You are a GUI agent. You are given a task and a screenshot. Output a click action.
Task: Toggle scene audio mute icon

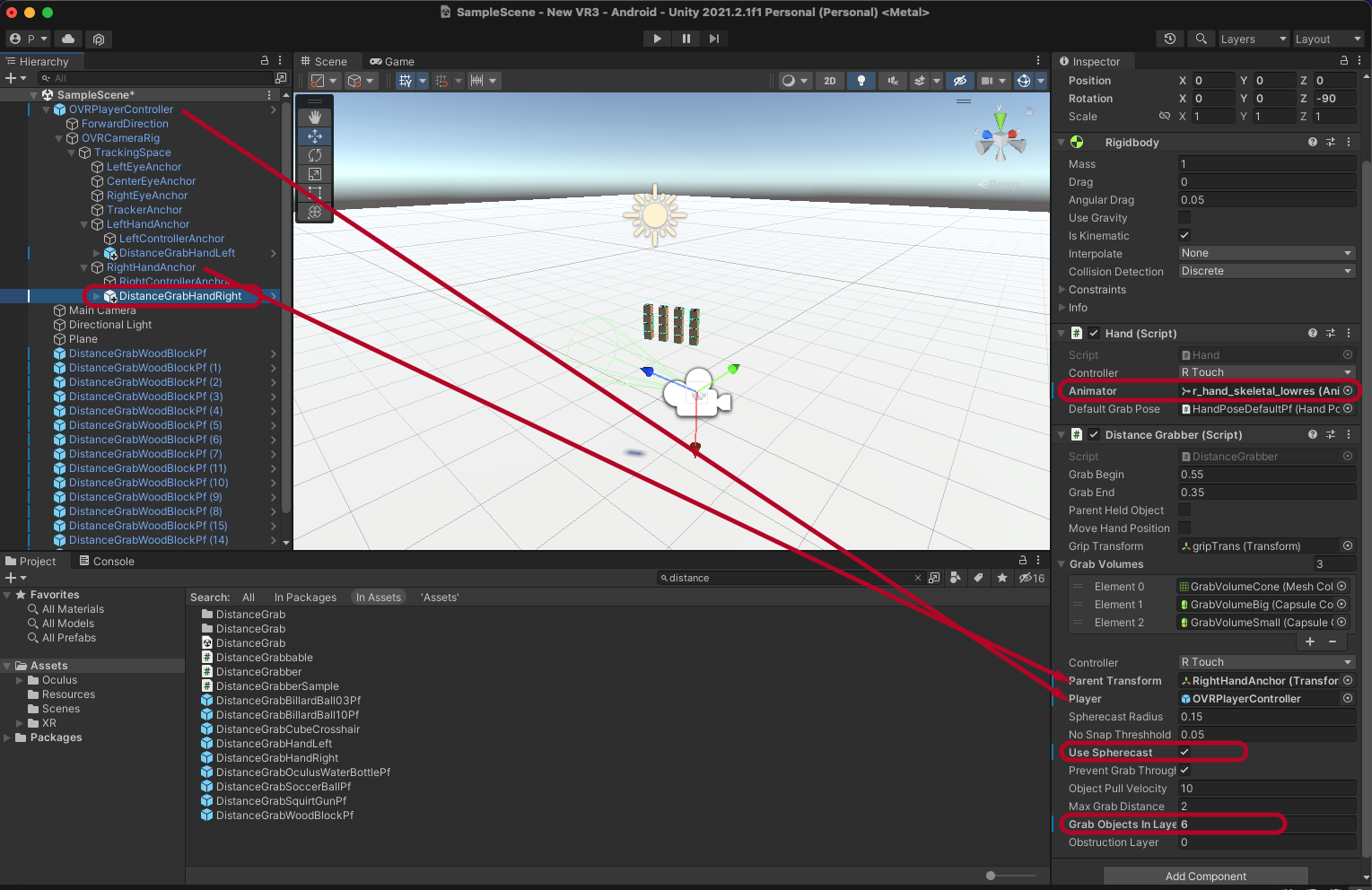pos(893,81)
